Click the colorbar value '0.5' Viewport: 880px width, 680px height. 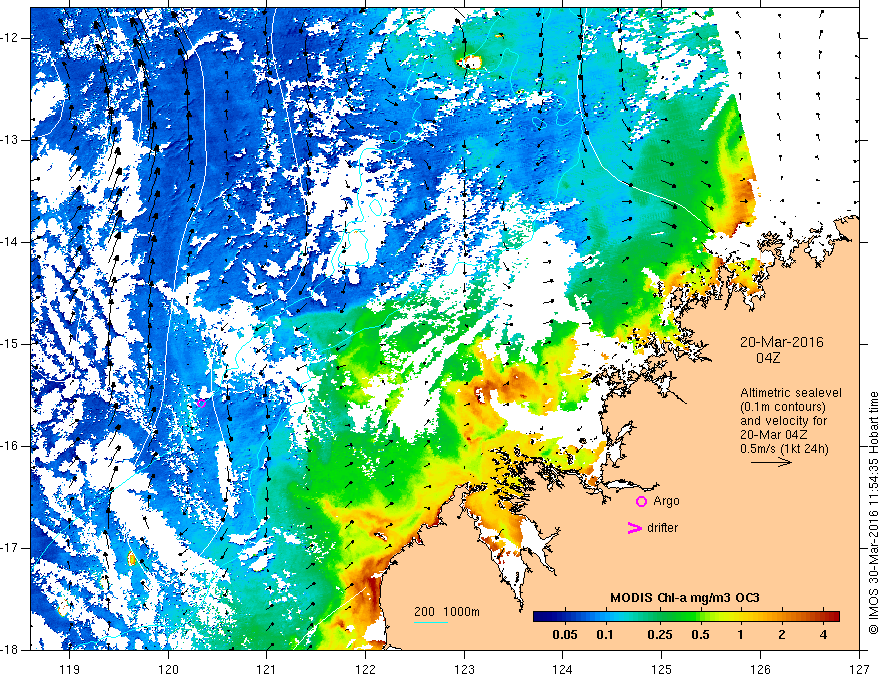coord(700,635)
